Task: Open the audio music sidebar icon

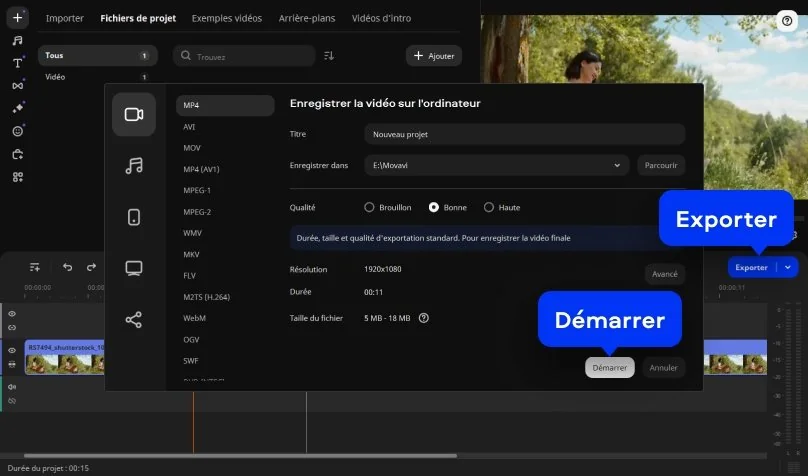Action: click(18, 40)
